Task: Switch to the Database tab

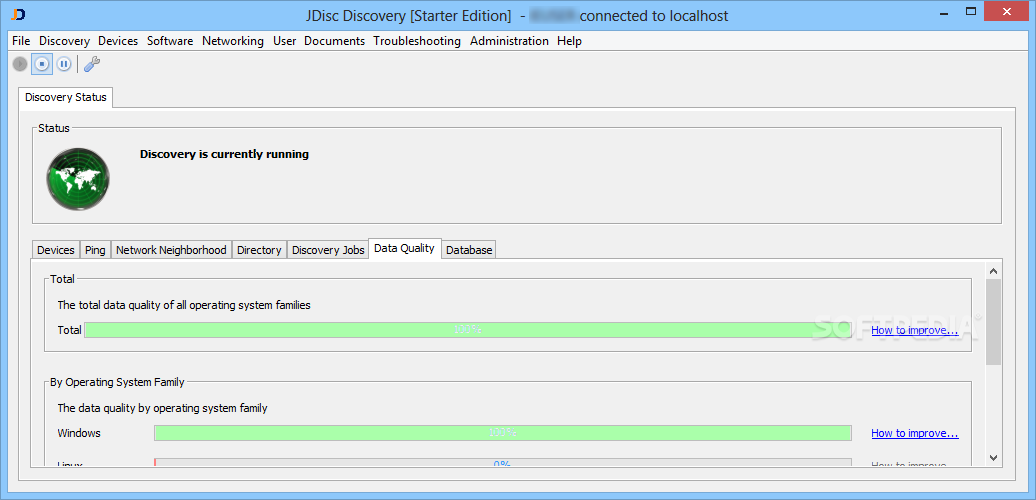Action: coord(468,250)
